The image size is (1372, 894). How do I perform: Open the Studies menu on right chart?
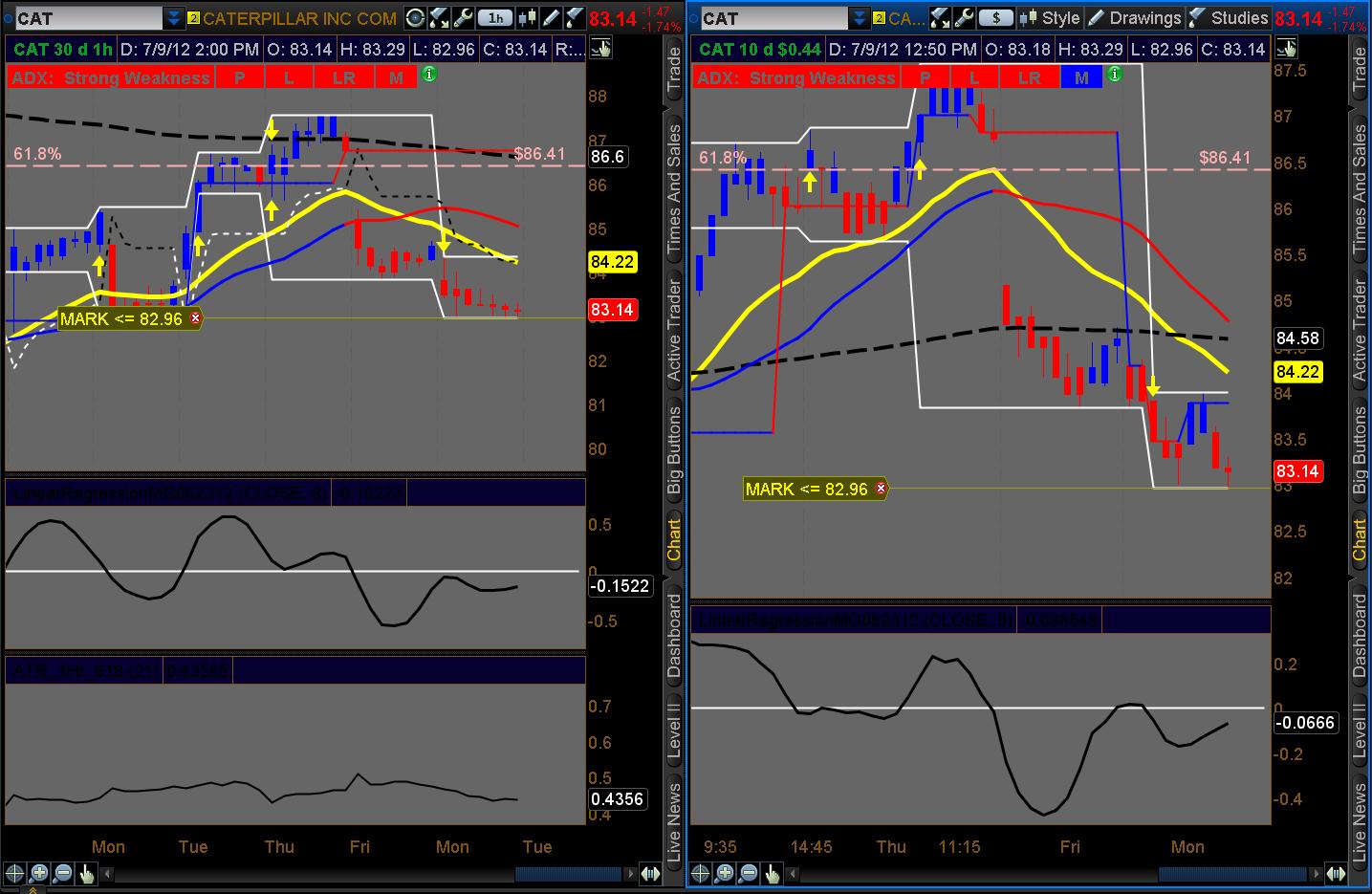coord(1228,17)
